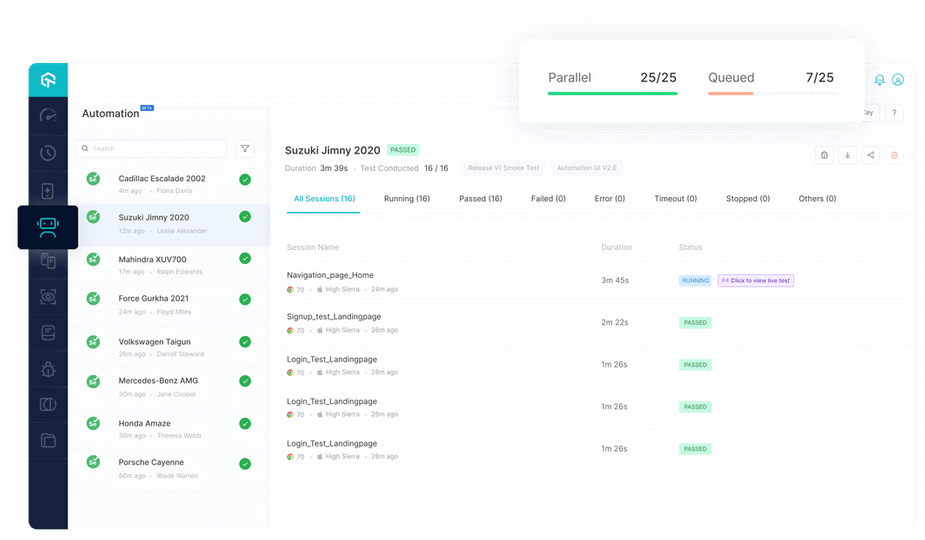Open the compare split-view icon in sidebar
Image resolution: width=925 pixels, height=540 pixels.
click(x=48, y=405)
